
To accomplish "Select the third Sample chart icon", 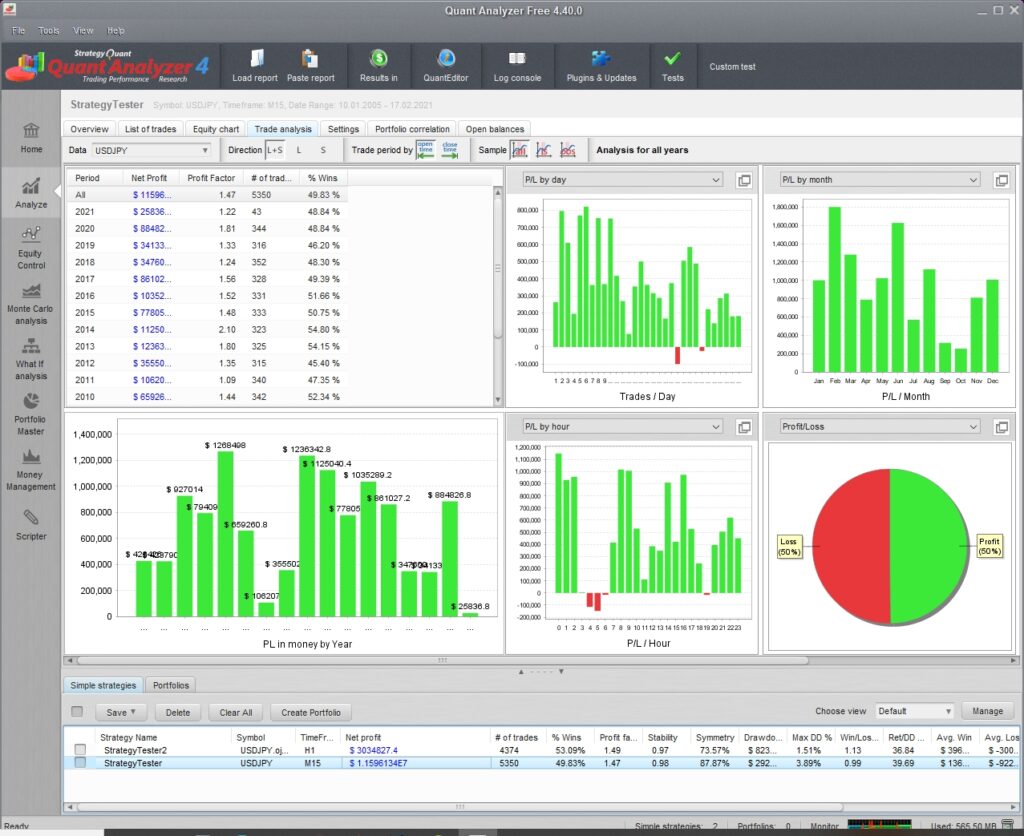I will click(x=568, y=150).
